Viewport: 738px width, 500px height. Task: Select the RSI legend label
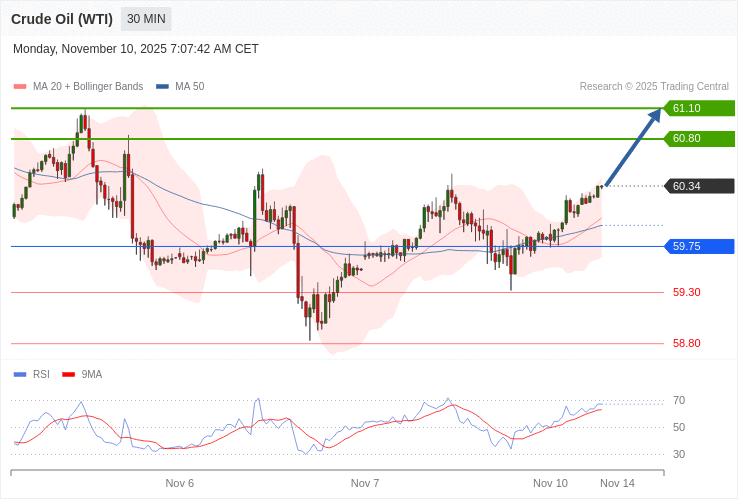(x=41, y=375)
